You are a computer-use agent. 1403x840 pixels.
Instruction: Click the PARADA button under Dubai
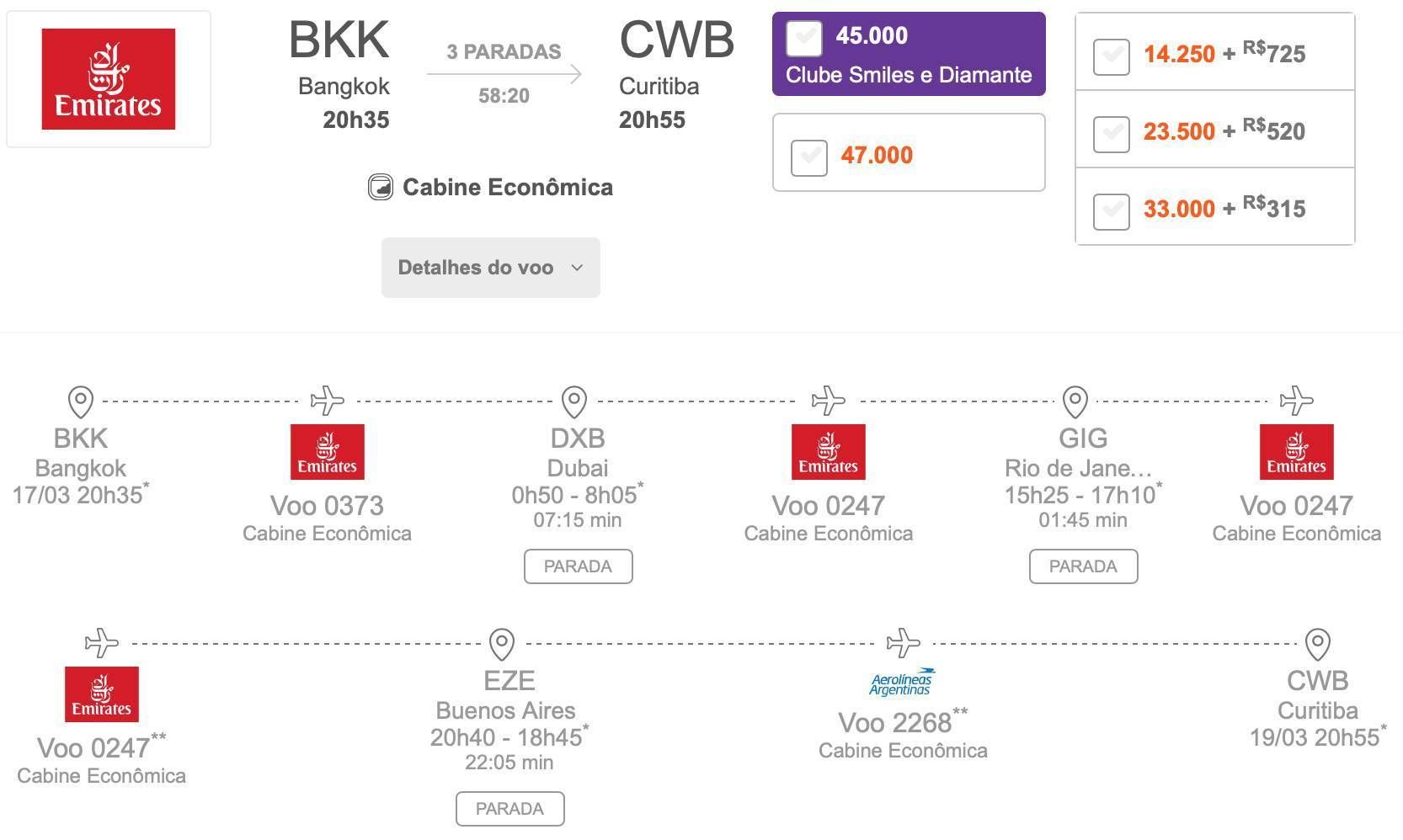click(578, 566)
